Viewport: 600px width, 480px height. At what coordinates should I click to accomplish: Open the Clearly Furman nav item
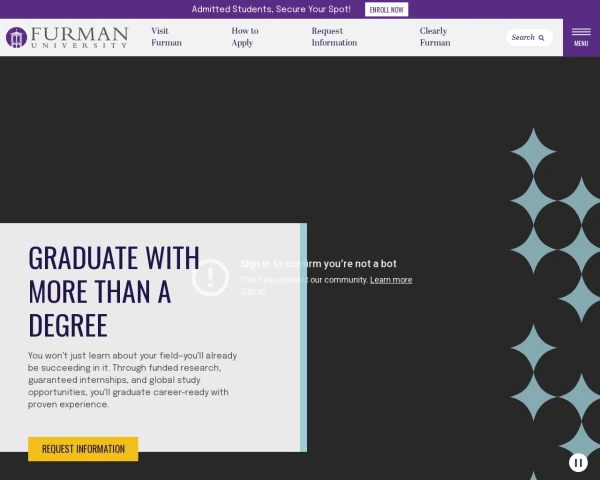[435, 37]
